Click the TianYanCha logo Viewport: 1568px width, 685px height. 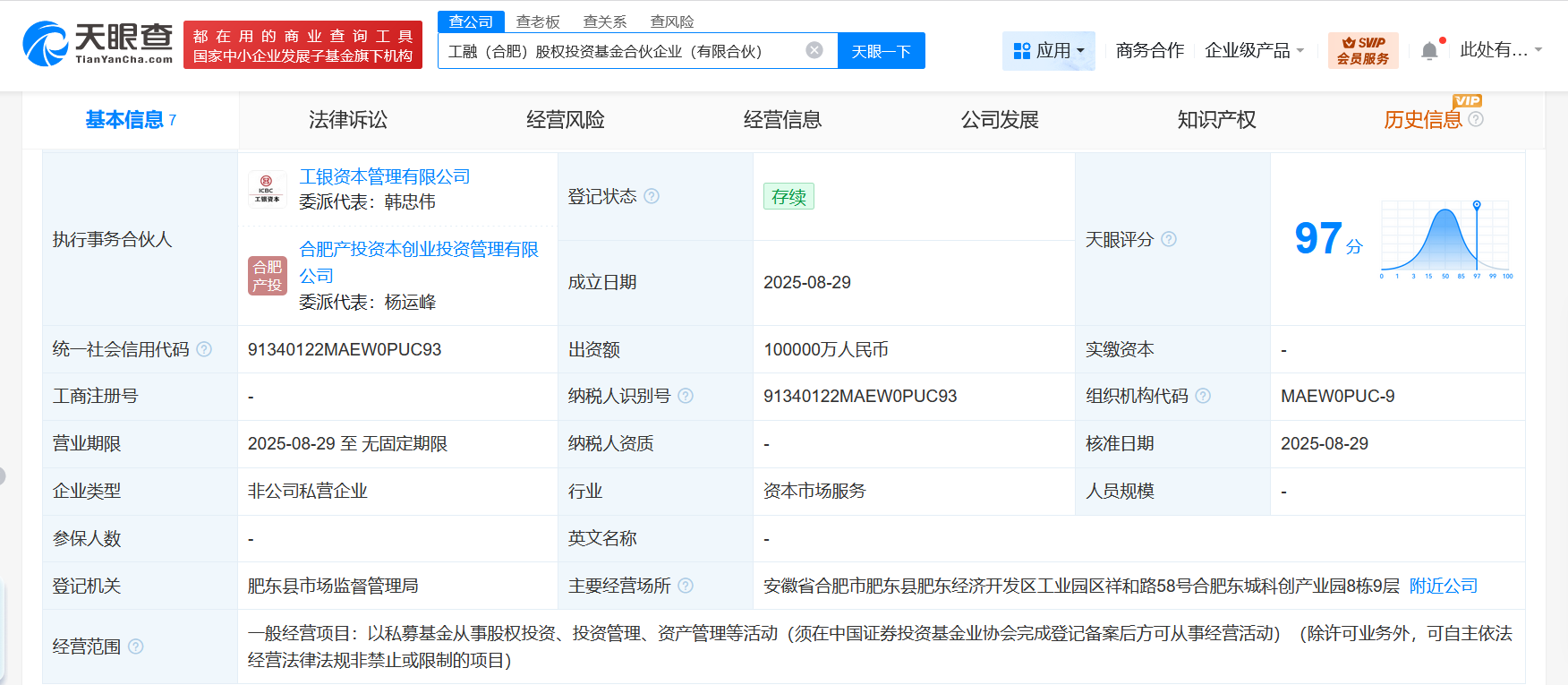pos(98,44)
